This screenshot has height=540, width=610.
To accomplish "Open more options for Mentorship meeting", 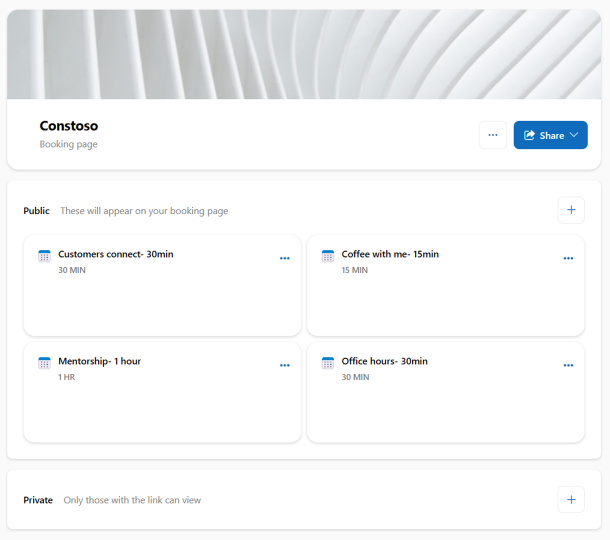I will [285, 365].
